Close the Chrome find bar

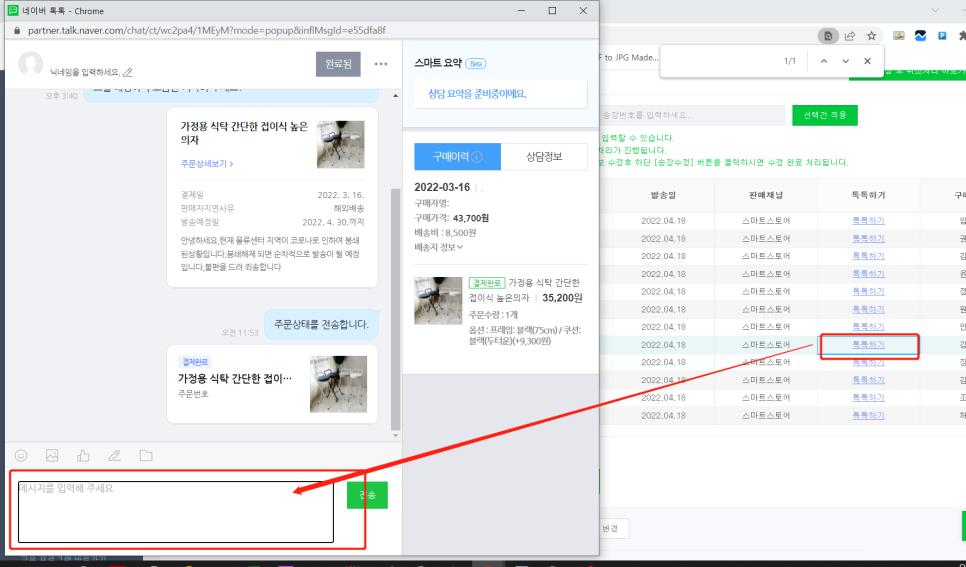(867, 61)
